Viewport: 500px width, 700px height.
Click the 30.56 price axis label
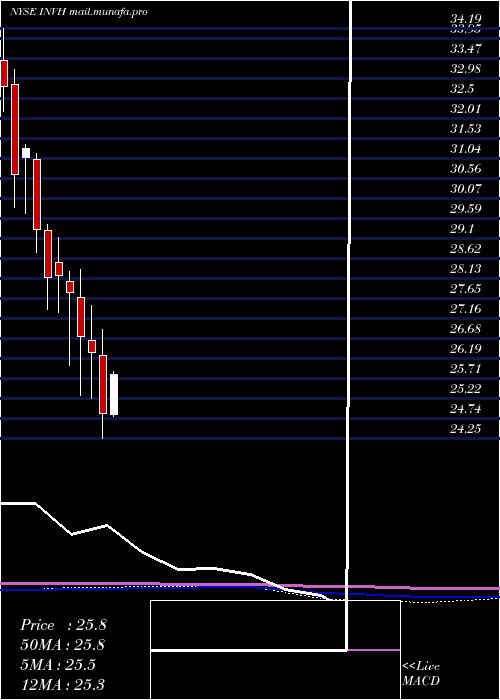[x=466, y=169]
